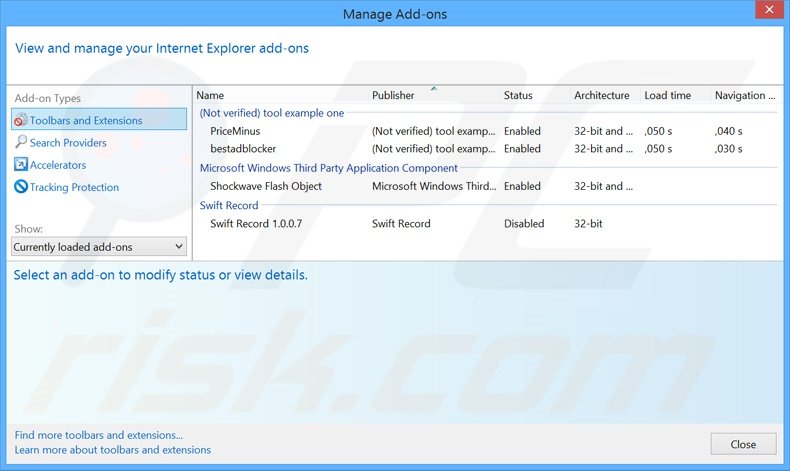Close the Manage Add-ons window
This screenshot has height=471, width=790.
coord(769,10)
